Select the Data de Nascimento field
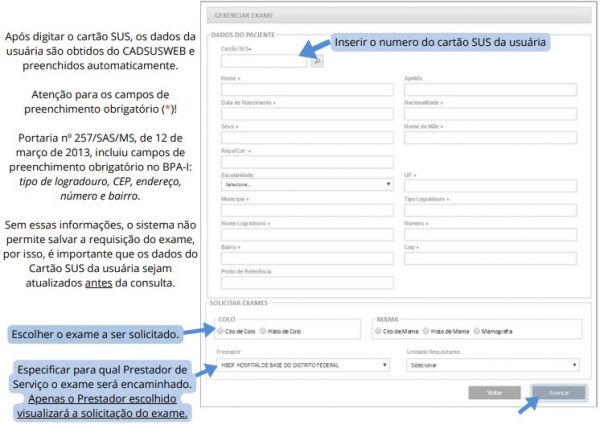The image size is (600, 425). 306,113
